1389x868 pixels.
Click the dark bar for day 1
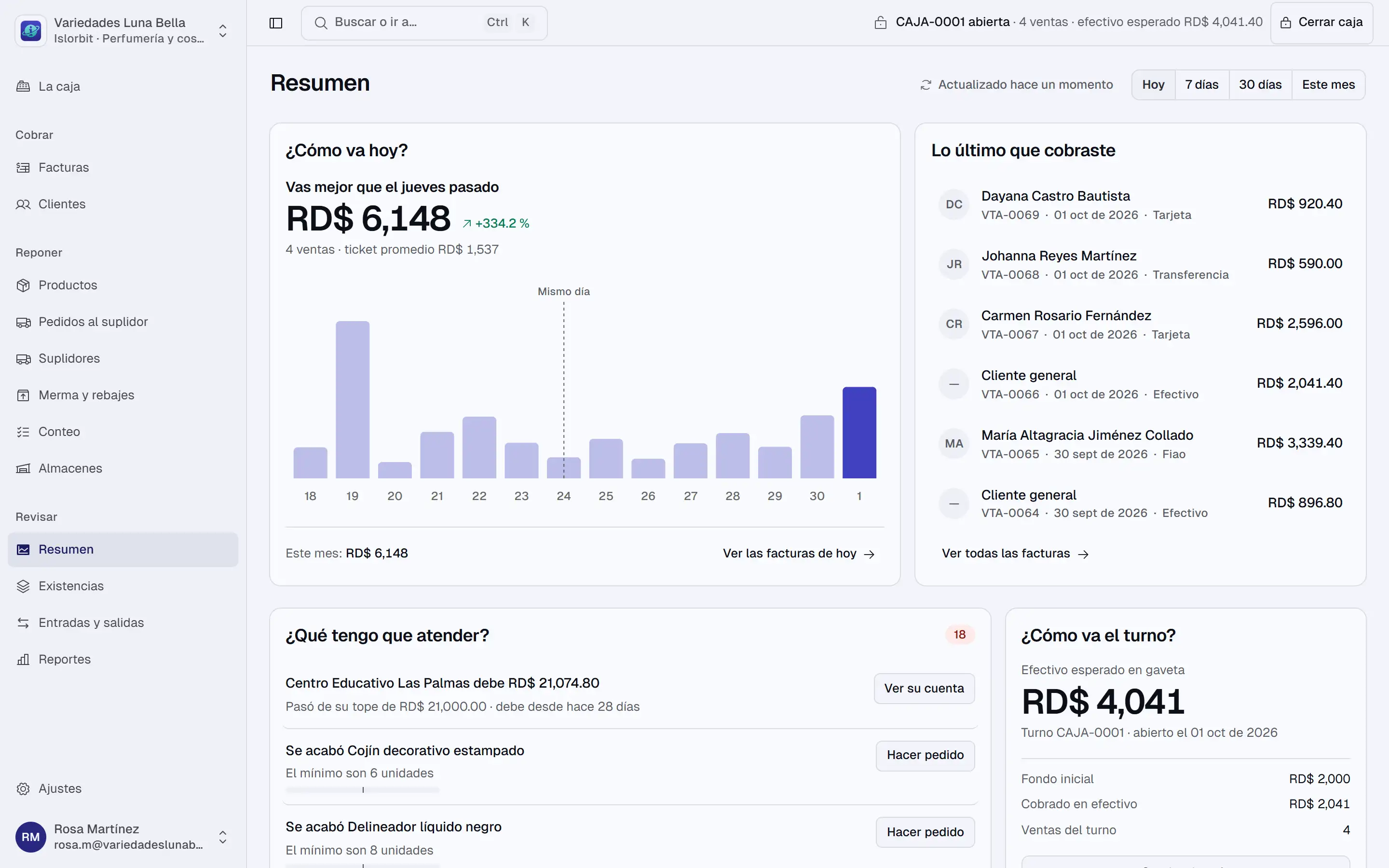tap(859, 432)
